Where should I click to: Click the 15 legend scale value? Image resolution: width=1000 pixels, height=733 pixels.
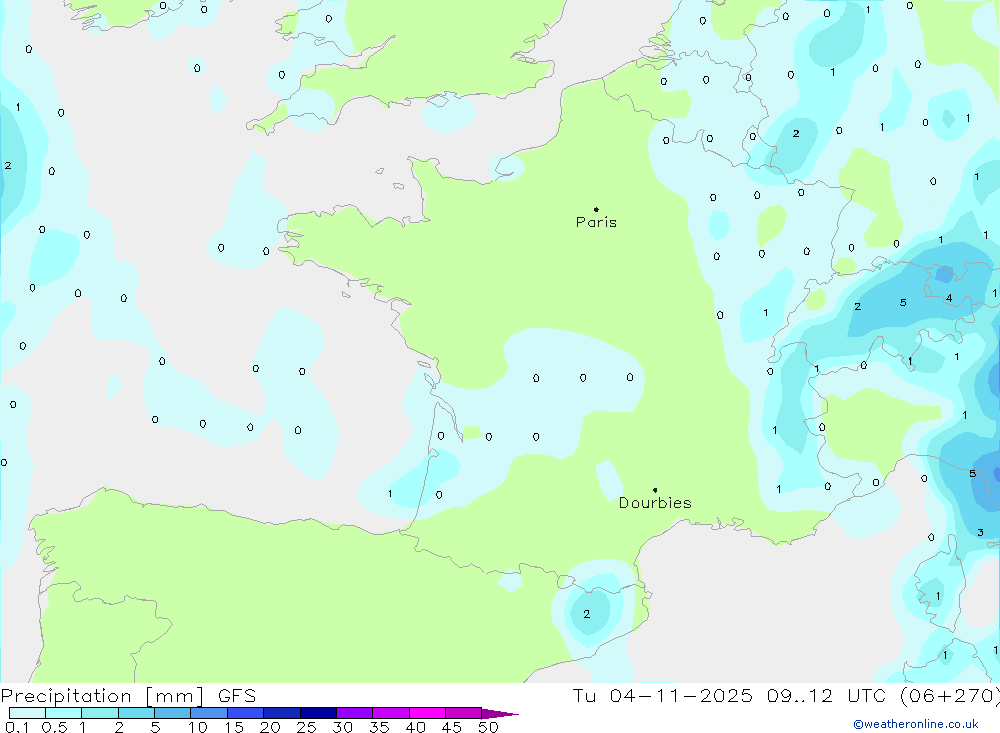coord(233,727)
